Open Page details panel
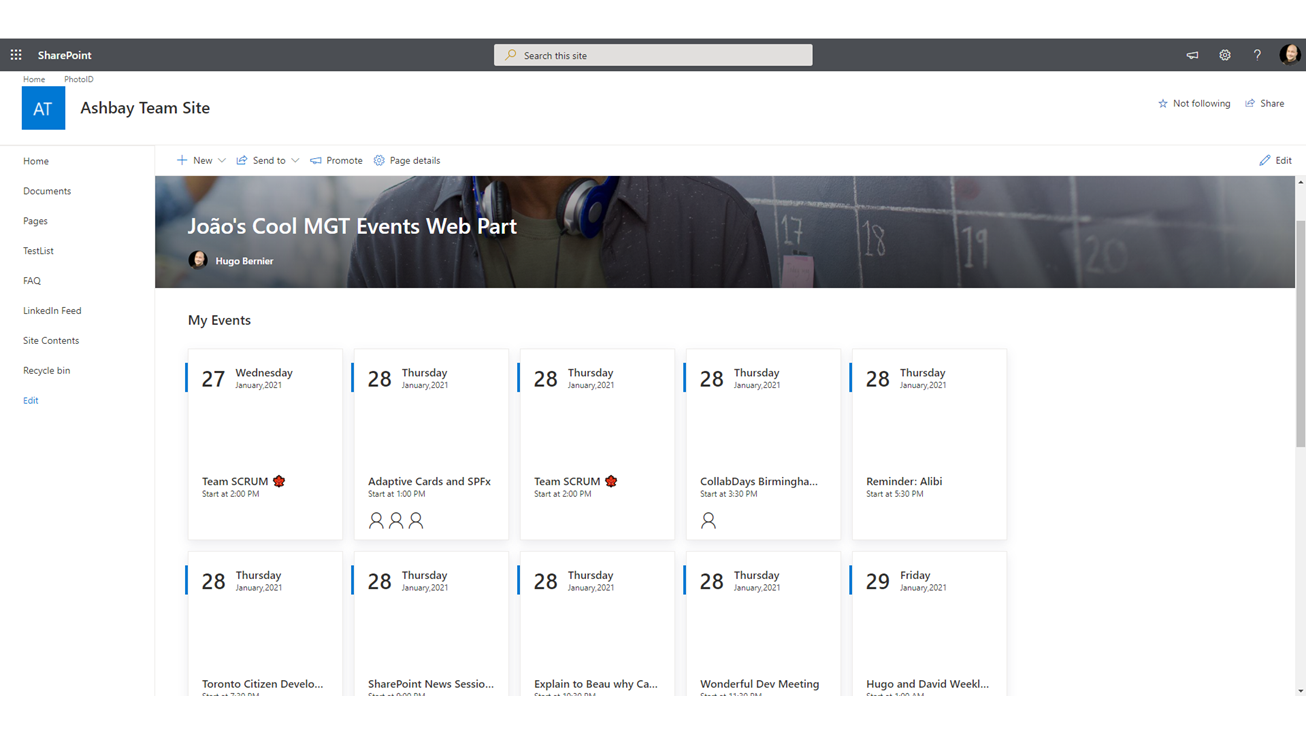Viewport: 1306px width, 734px height. pos(407,160)
